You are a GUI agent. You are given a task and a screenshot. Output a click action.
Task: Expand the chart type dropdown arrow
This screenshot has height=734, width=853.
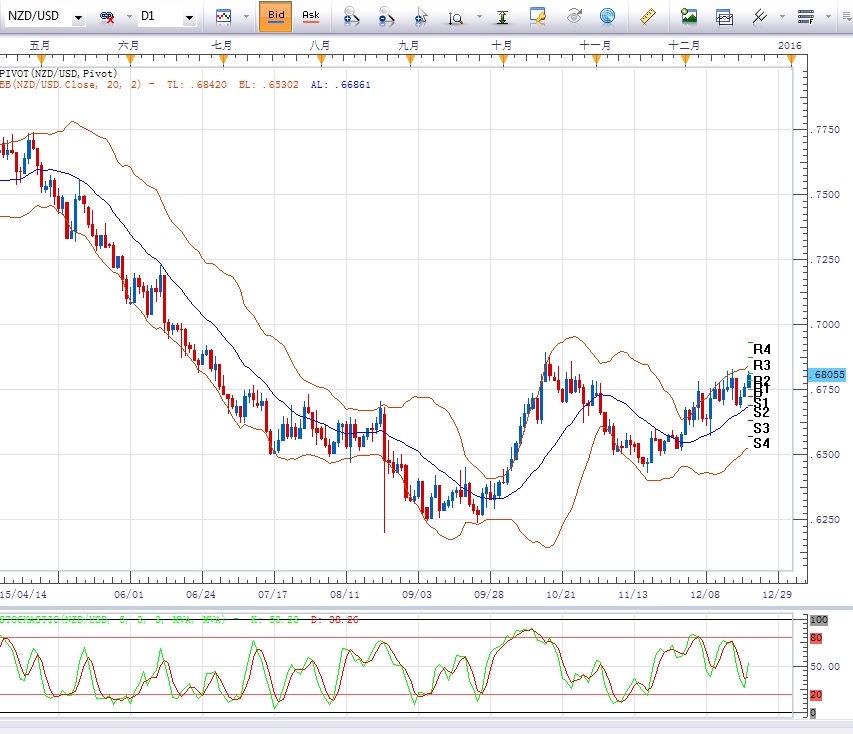245,17
